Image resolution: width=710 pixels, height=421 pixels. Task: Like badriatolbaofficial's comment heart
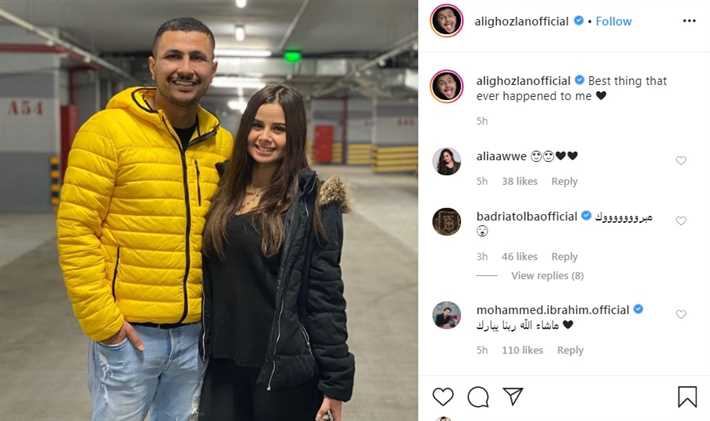point(681,220)
